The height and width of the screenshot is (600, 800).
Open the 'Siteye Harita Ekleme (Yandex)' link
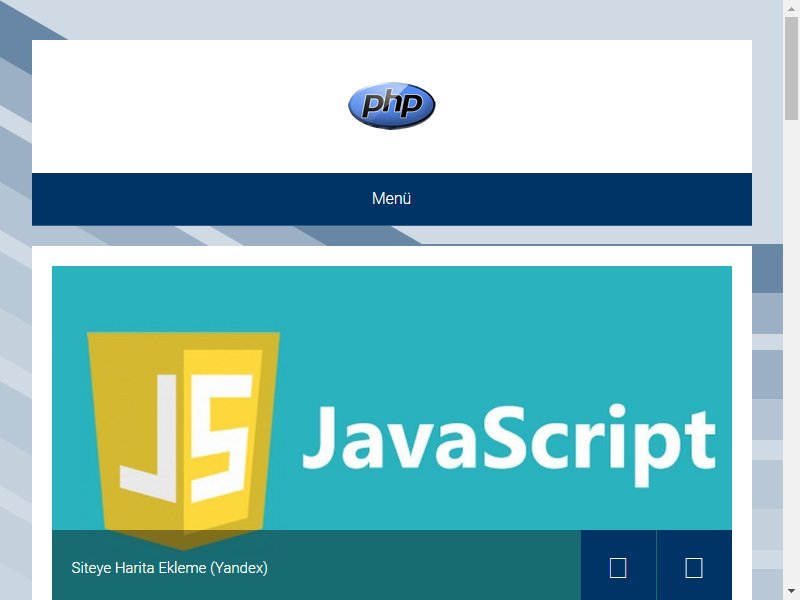169,568
